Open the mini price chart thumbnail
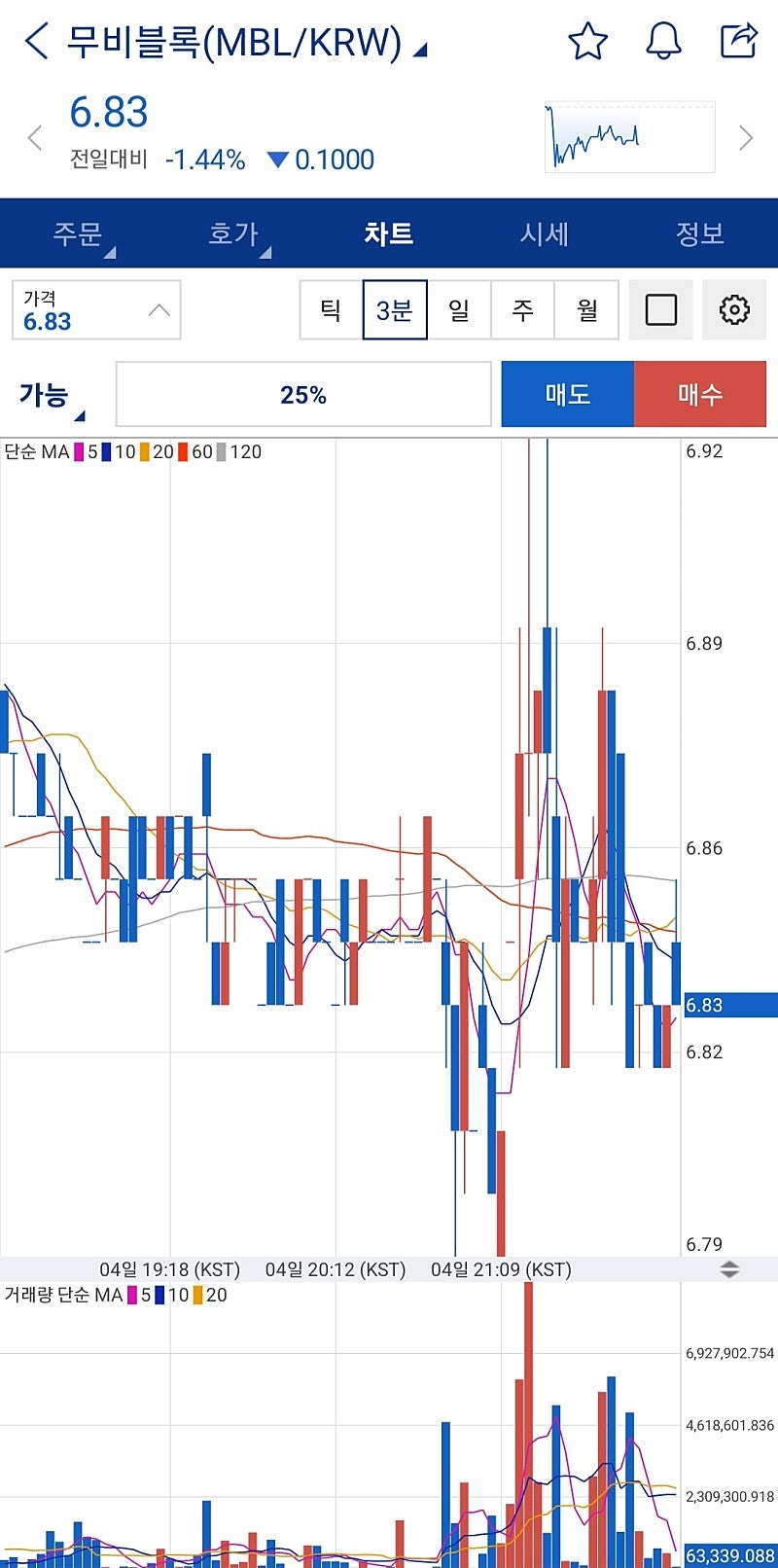Viewport: 778px width, 1568px height. [x=629, y=137]
